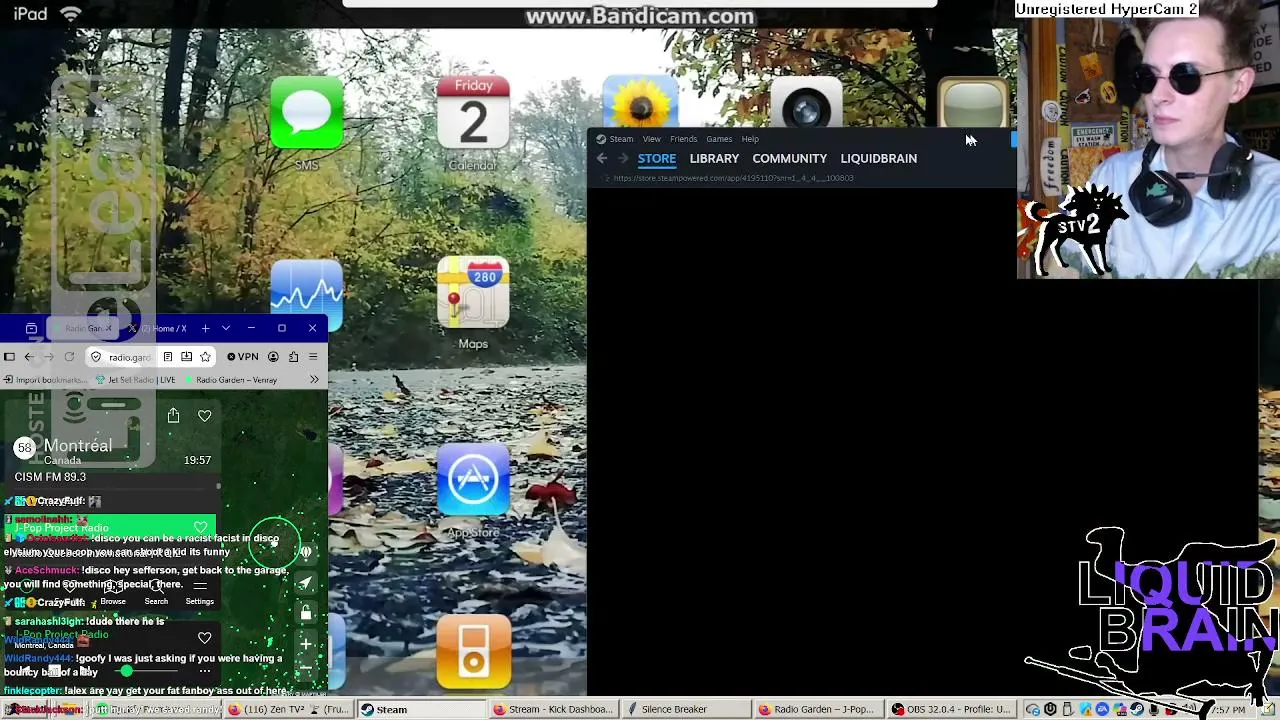Open Jet Set Radio LIVE bookmark
1280x720 pixels.
pos(135,380)
